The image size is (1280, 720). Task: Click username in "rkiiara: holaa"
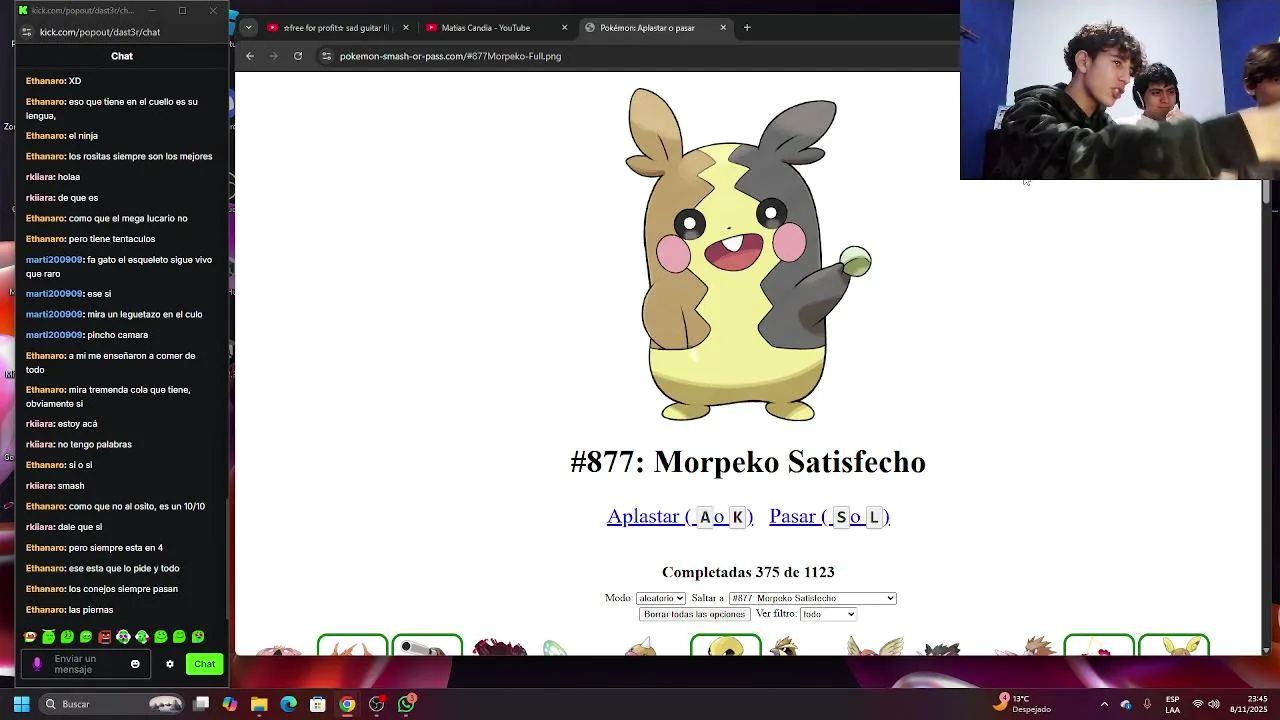click(40, 177)
